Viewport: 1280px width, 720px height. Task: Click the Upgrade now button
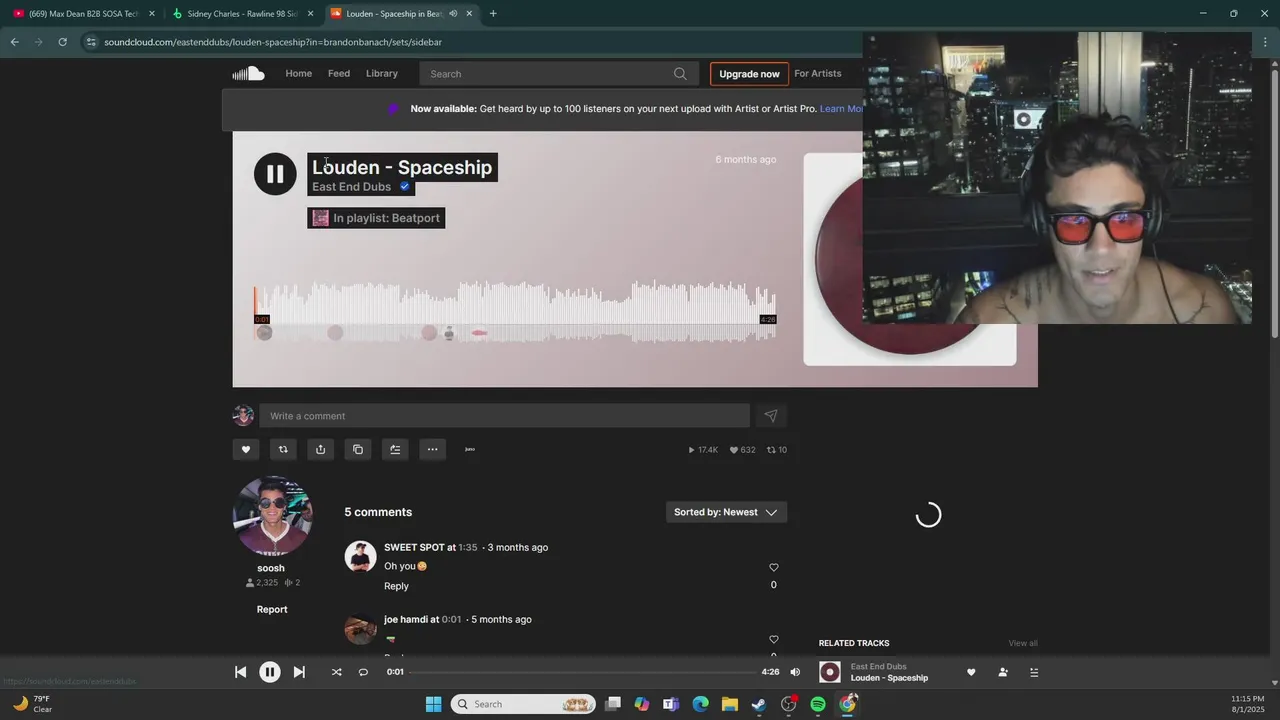pos(749,74)
